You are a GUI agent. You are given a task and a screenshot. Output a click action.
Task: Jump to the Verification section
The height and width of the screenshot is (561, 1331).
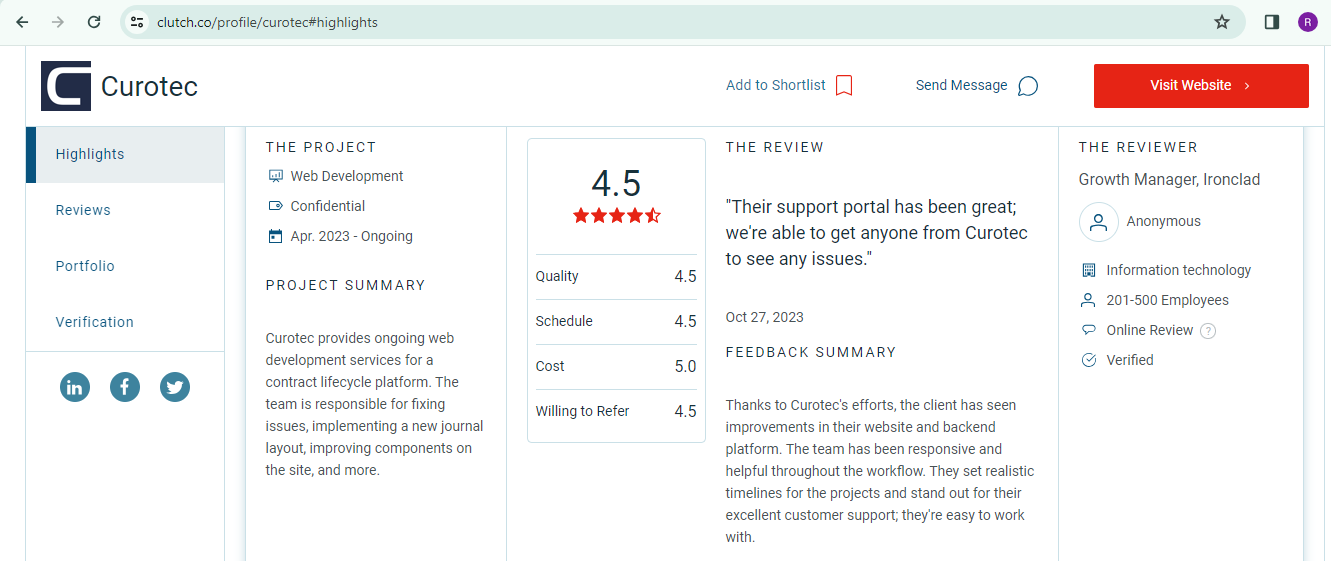(x=125, y=322)
